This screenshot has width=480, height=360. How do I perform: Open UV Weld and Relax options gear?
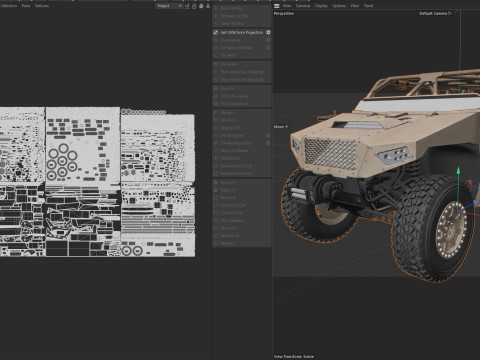268,48
